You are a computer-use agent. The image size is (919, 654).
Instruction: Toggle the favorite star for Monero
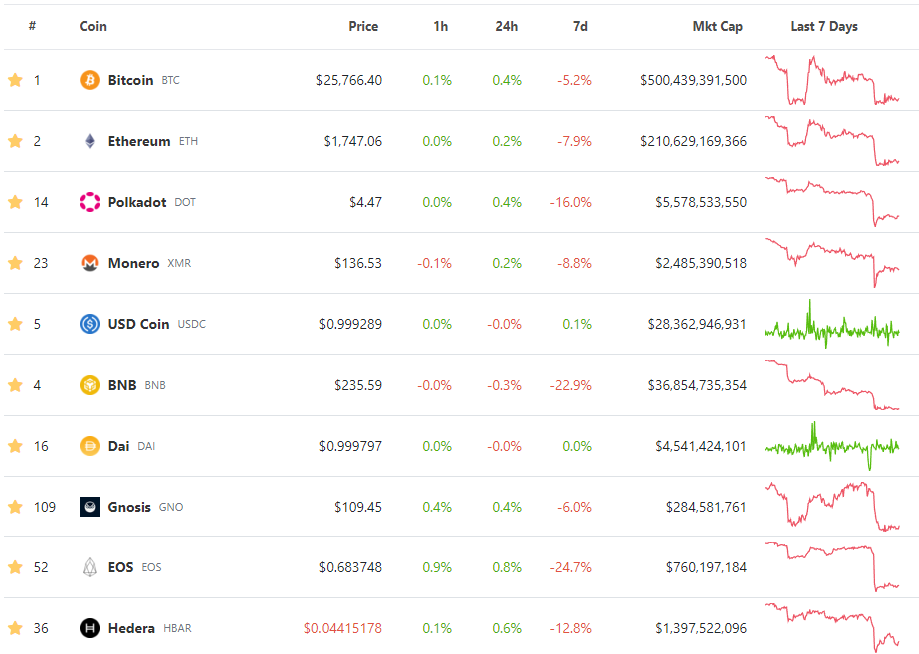[x=15, y=263]
